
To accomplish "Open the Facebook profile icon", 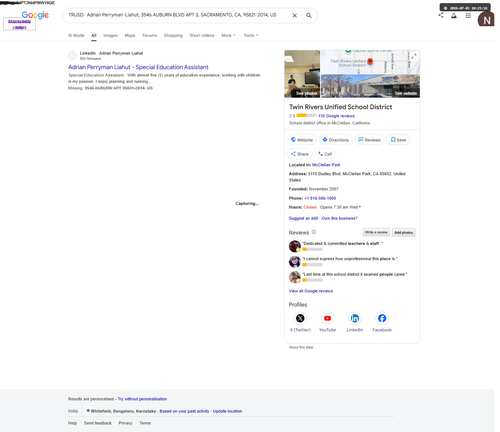I will click(382, 318).
